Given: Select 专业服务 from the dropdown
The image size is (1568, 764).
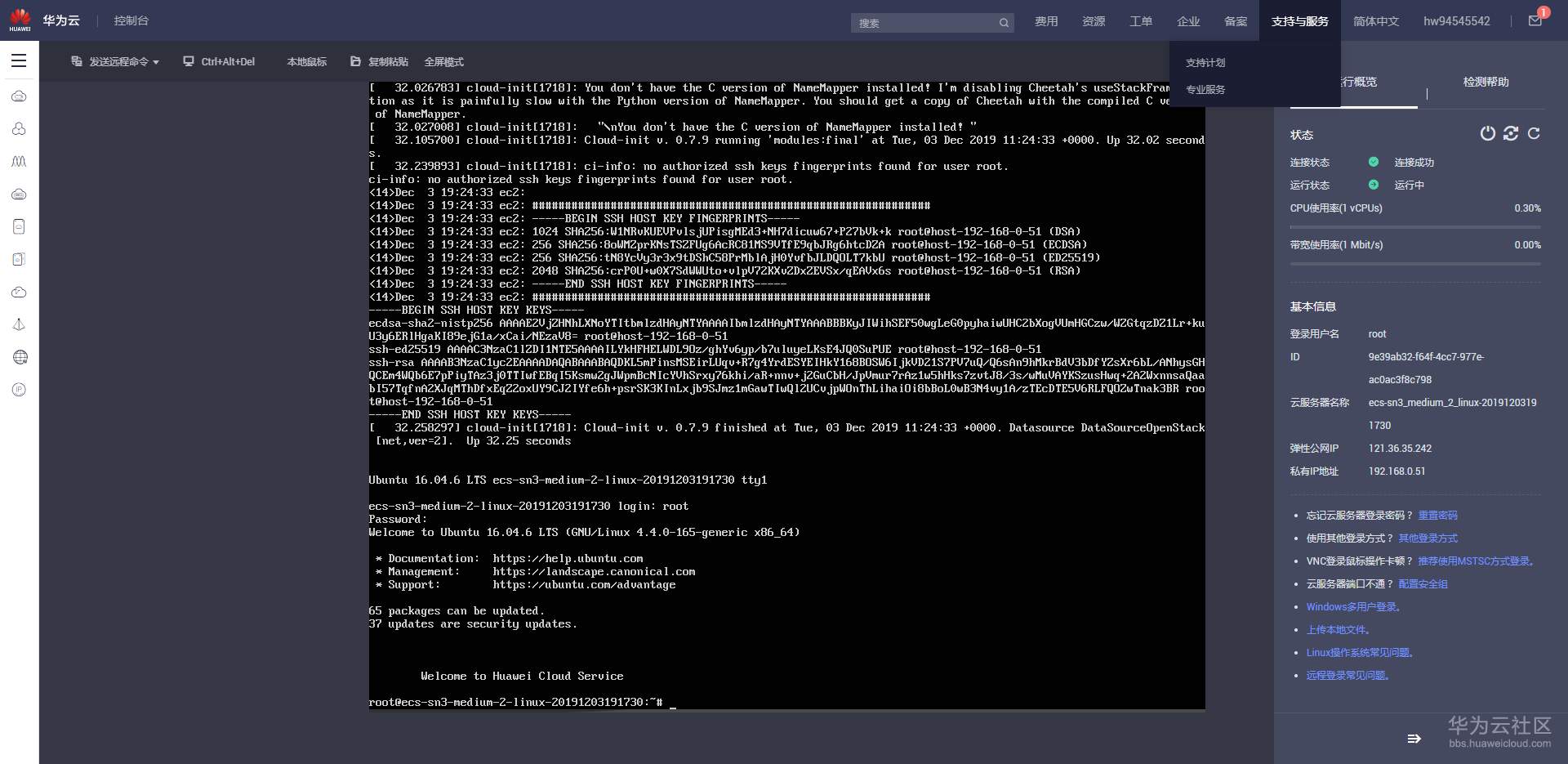Looking at the screenshot, I should (1205, 90).
